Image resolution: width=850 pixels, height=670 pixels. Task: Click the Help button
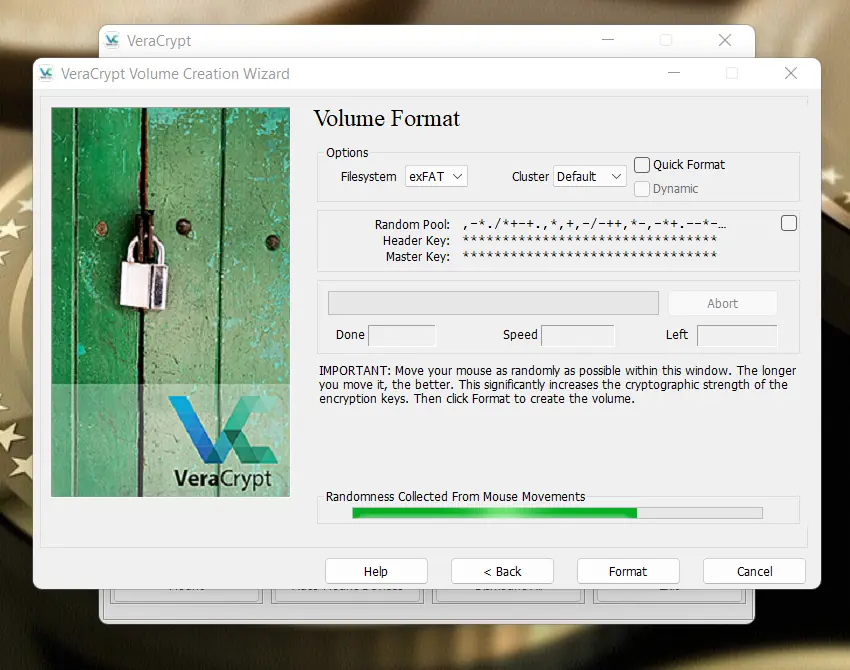pos(376,571)
